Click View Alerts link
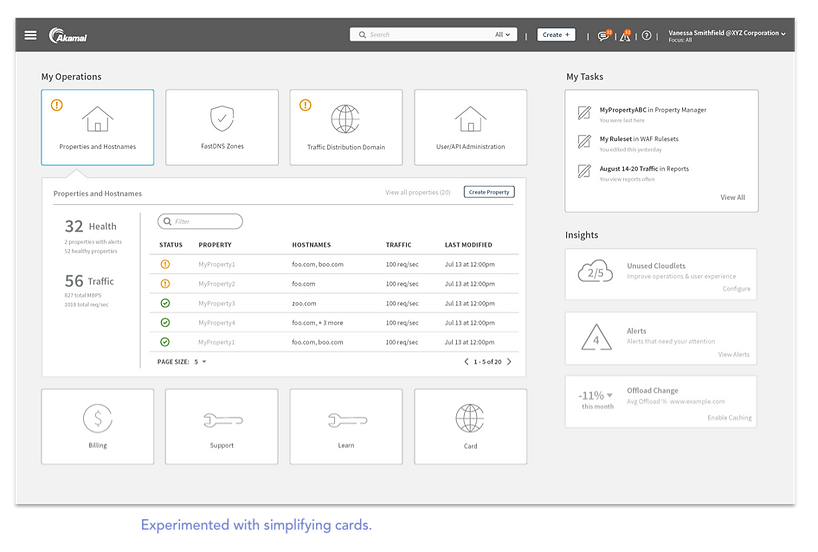 pos(733,354)
